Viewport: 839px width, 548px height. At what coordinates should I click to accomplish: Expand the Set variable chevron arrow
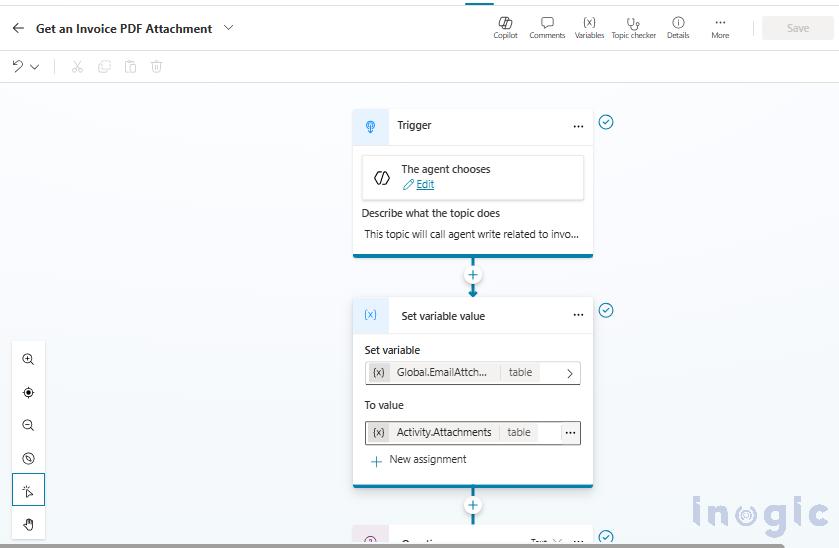(x=570, y=374)
